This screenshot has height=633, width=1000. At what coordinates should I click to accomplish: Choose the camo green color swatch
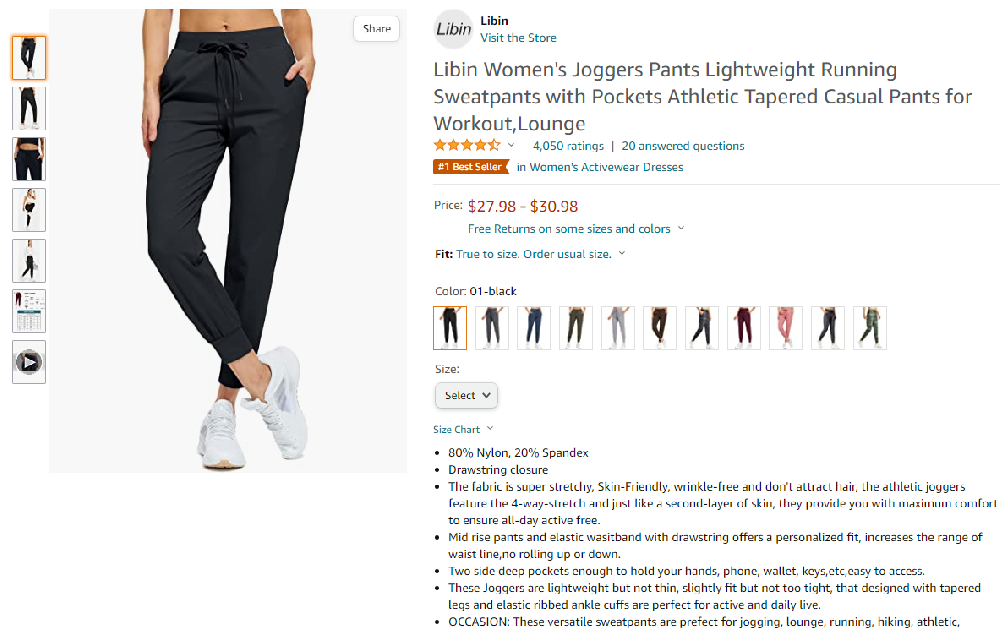coord(870,328)
